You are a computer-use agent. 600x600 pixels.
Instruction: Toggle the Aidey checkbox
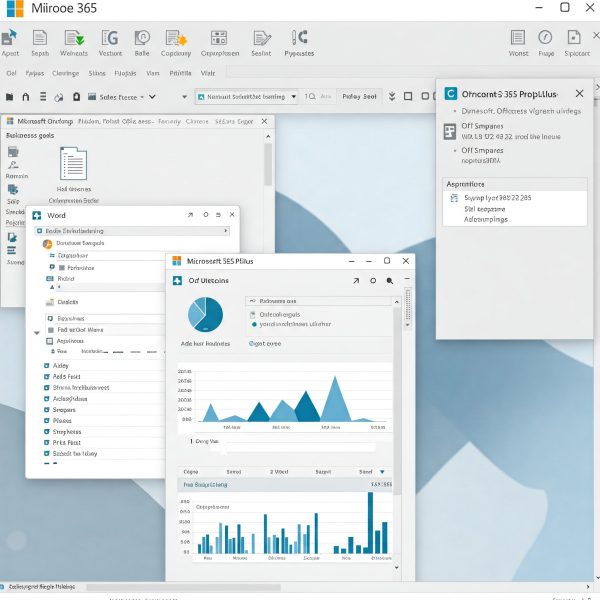47,365
